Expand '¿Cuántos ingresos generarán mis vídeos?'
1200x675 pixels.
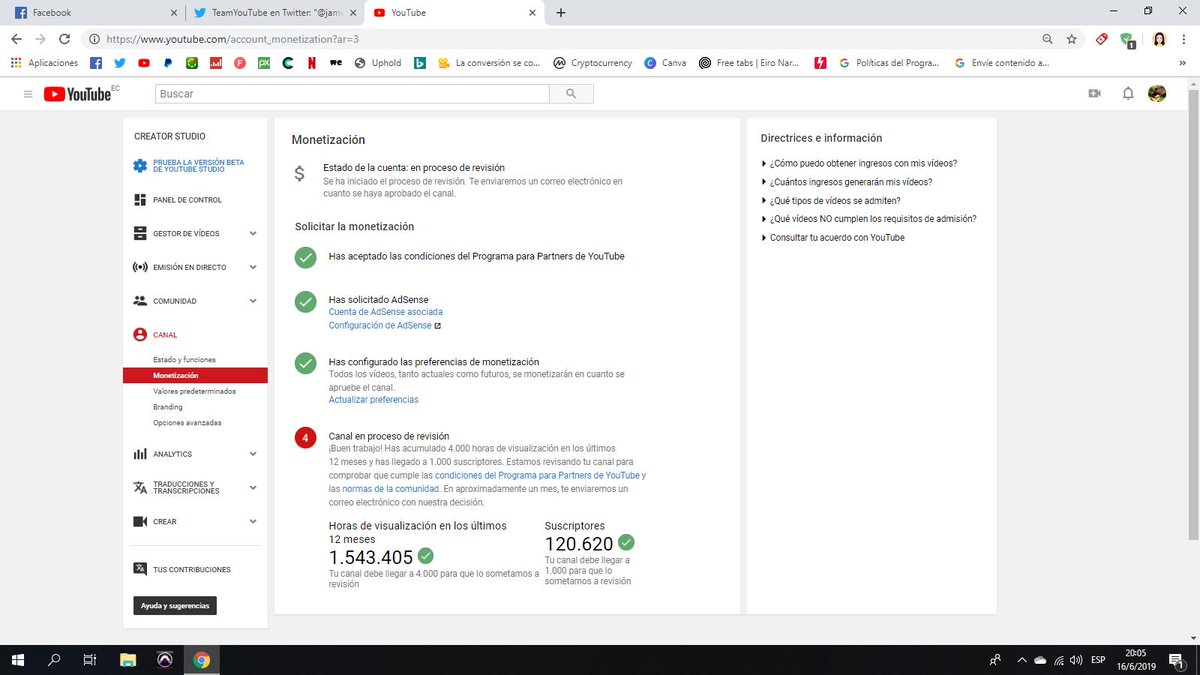coord(847,182)
